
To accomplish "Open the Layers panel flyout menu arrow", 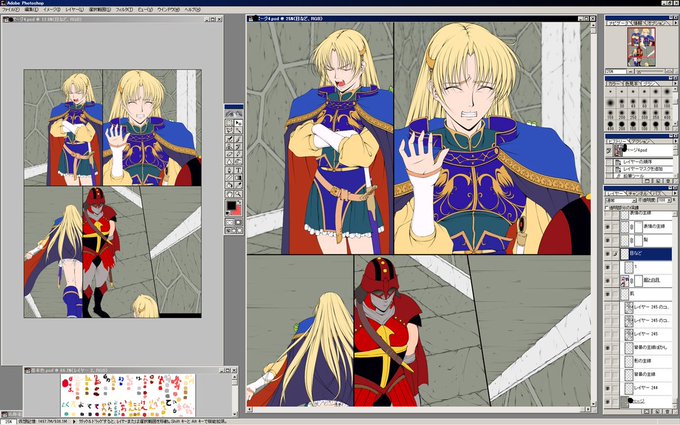I will coord(675,193).
